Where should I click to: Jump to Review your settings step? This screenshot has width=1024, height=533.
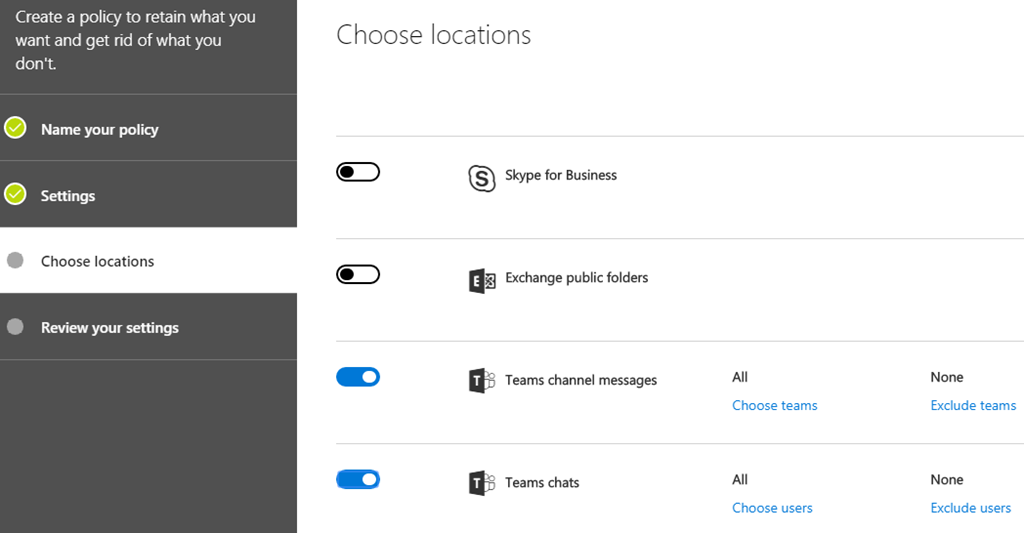click(109, 328)
